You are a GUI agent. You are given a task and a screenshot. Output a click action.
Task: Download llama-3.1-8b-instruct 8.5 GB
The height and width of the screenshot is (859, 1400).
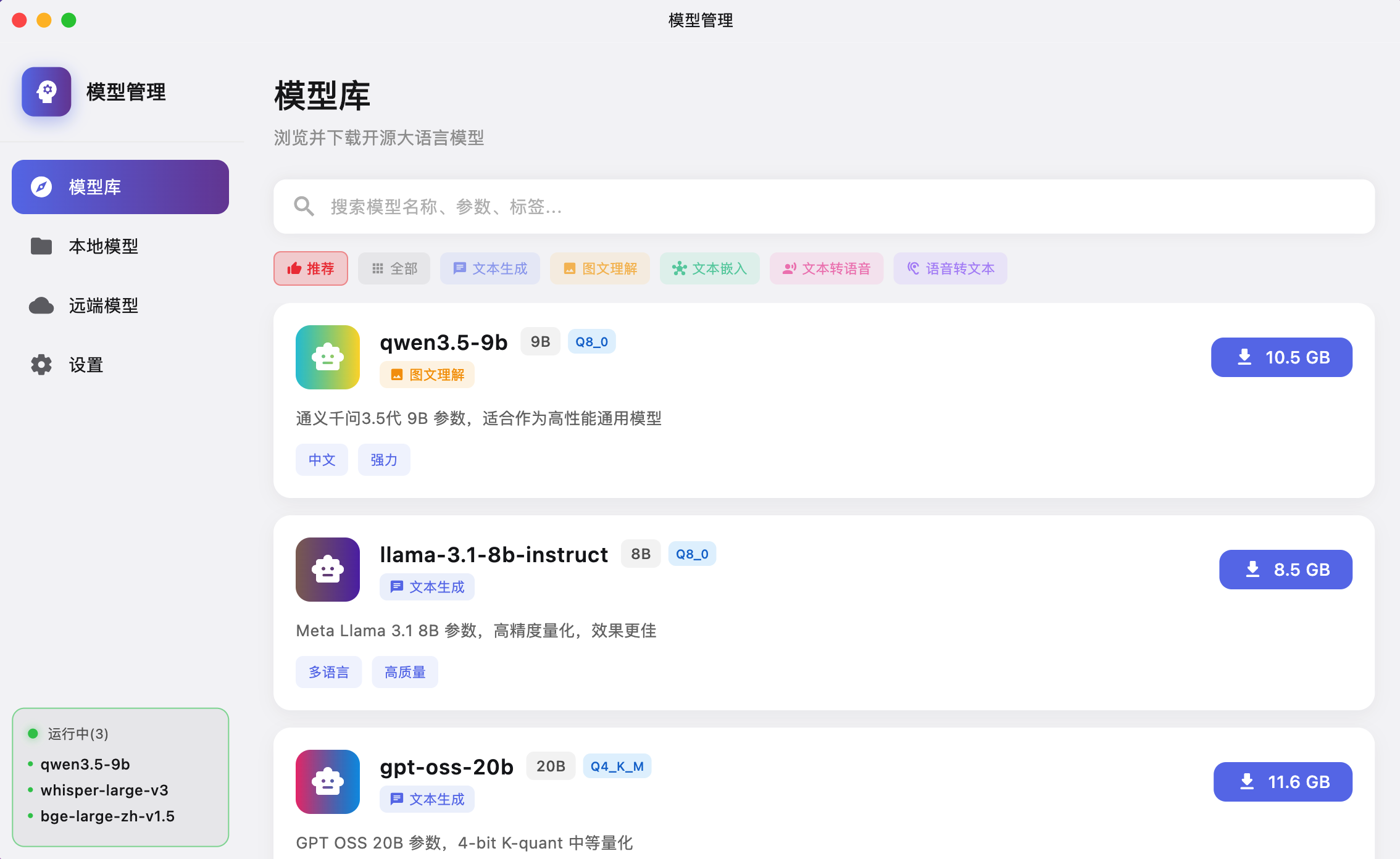pos(1285,570)
